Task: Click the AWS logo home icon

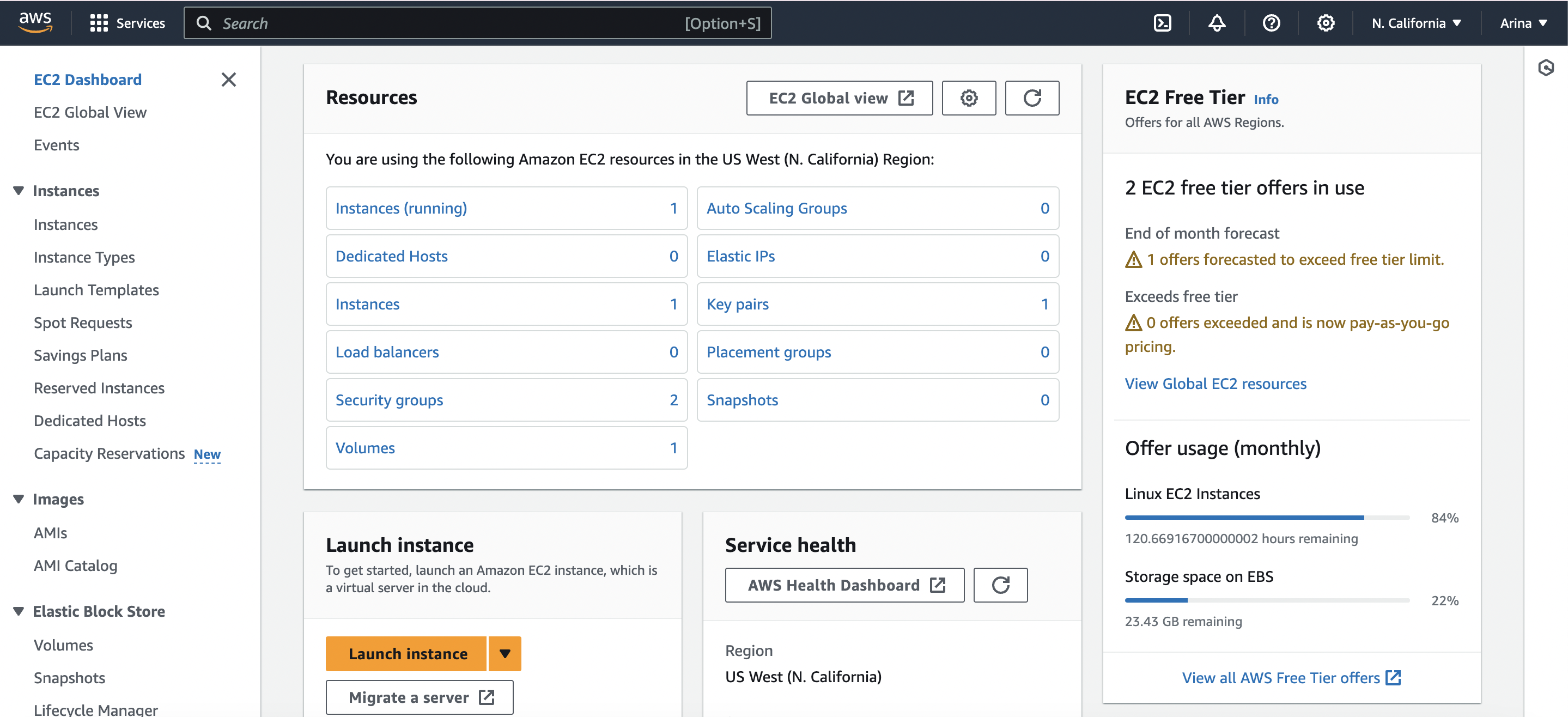Action: (x=35, y=22)
